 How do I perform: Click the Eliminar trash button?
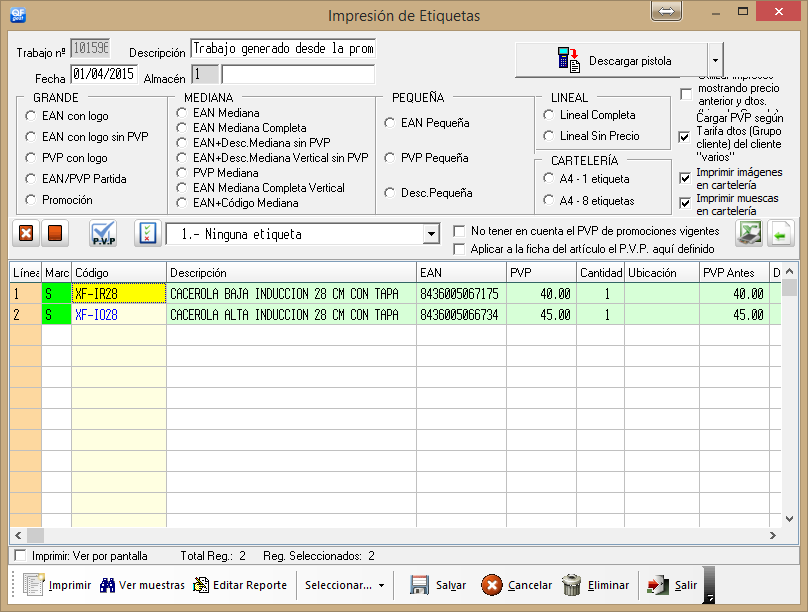[595, 585]
